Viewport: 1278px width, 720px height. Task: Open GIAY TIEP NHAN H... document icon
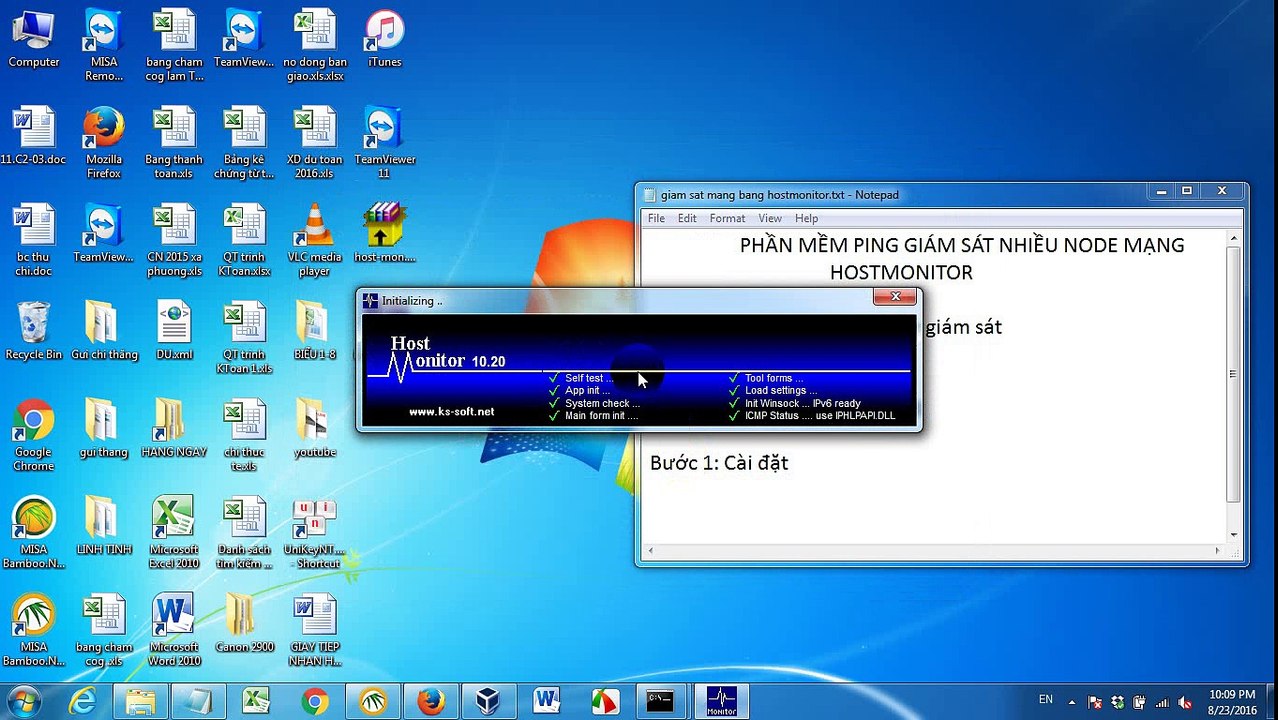[x=314, y=631]
